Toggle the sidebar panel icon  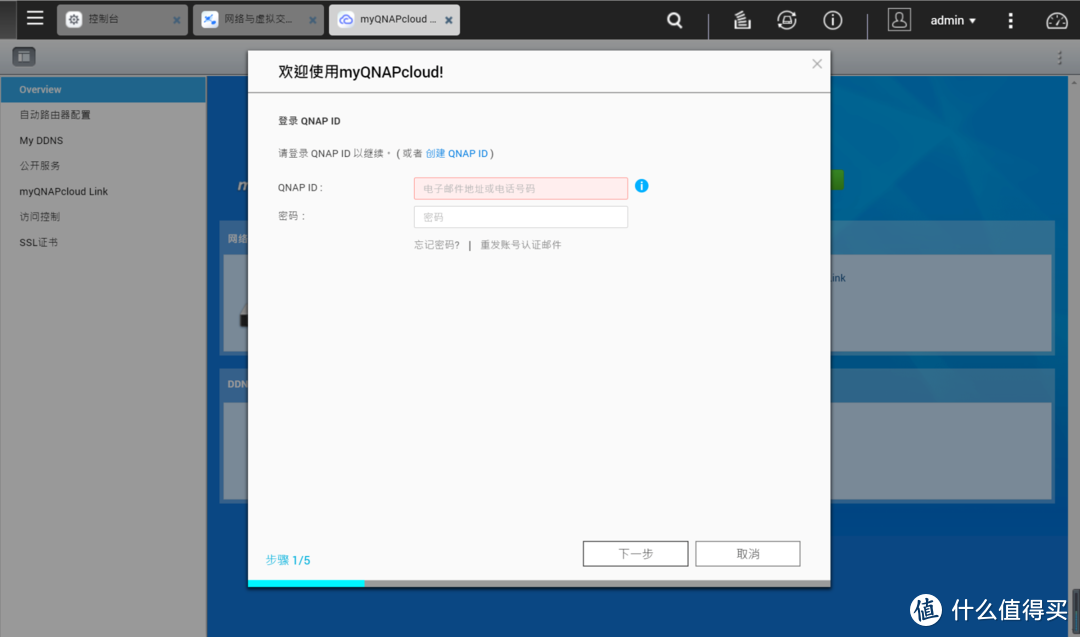(x=23, y=56)
